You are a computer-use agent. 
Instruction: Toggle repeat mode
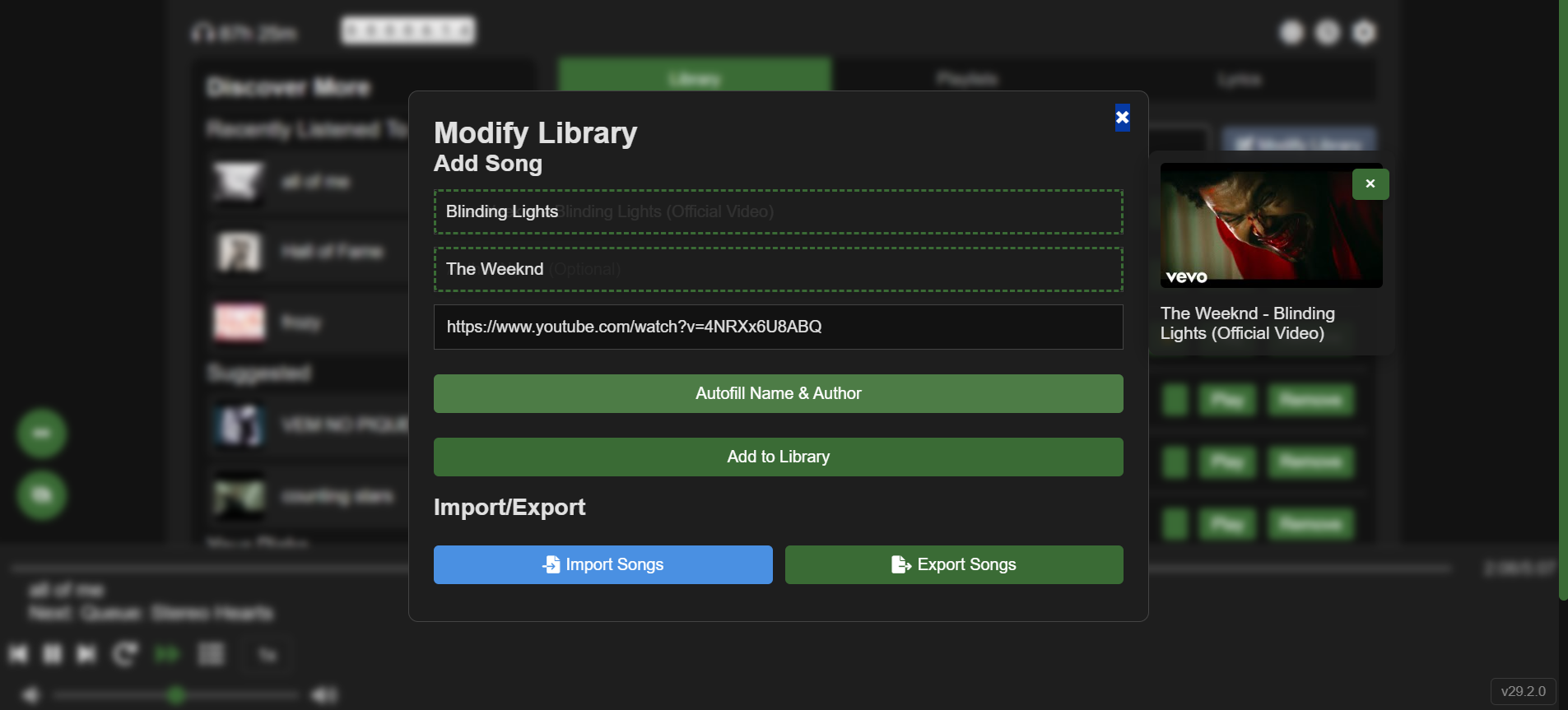(x=125, y=654)
